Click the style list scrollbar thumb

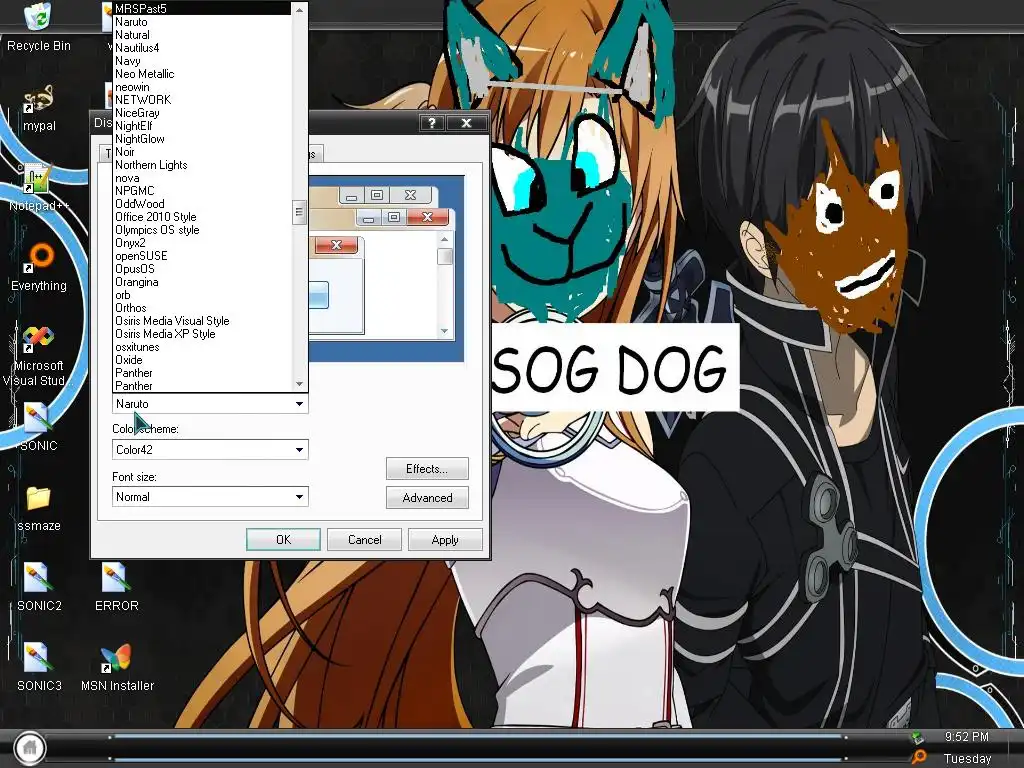(x=299, y=212)
